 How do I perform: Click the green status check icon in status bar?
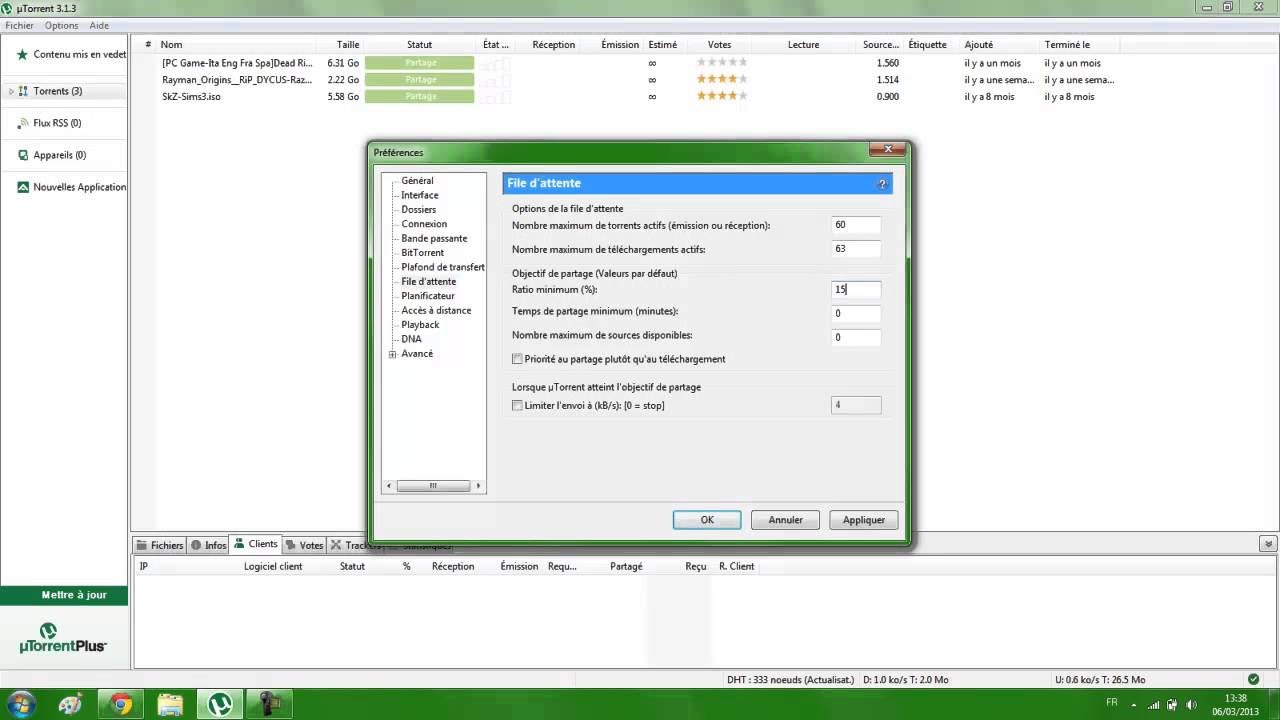[1253, 679]
